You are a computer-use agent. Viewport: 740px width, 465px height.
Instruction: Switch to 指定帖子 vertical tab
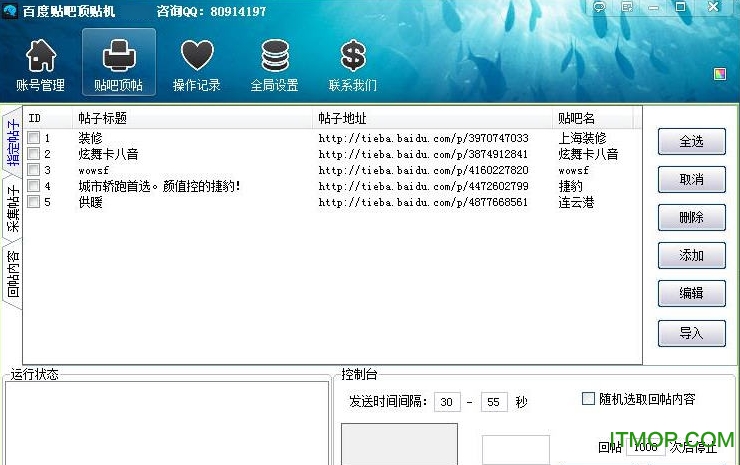13,143
